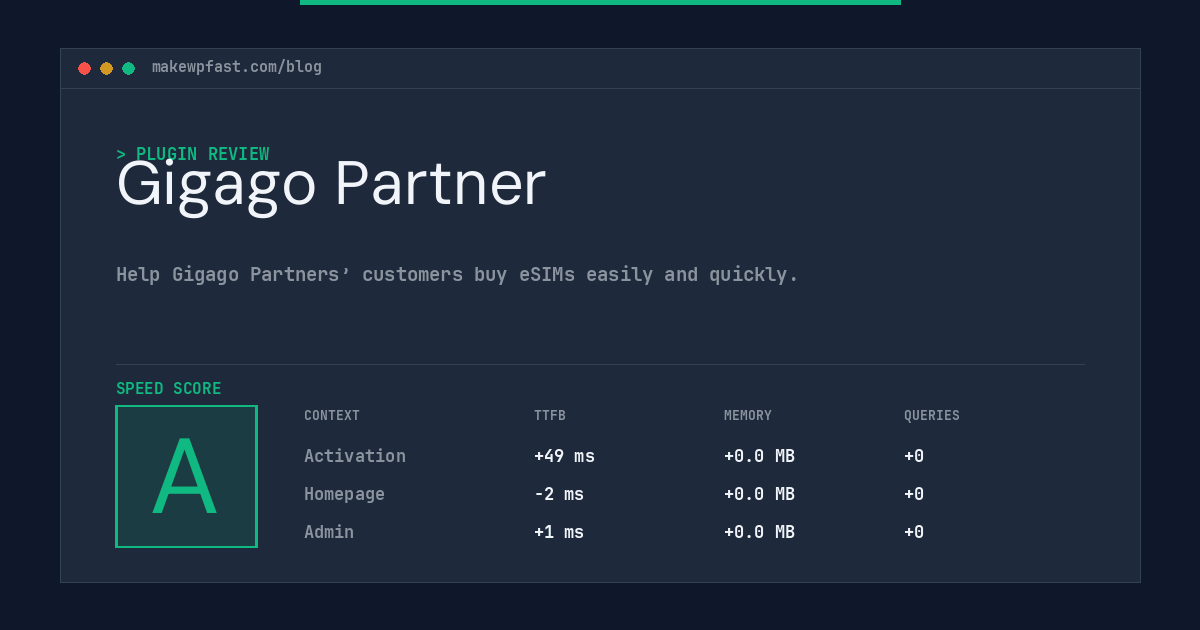Click the TTFB column header
The image size is (1200, 630).
pyautogui.click(x=550, y=416)
